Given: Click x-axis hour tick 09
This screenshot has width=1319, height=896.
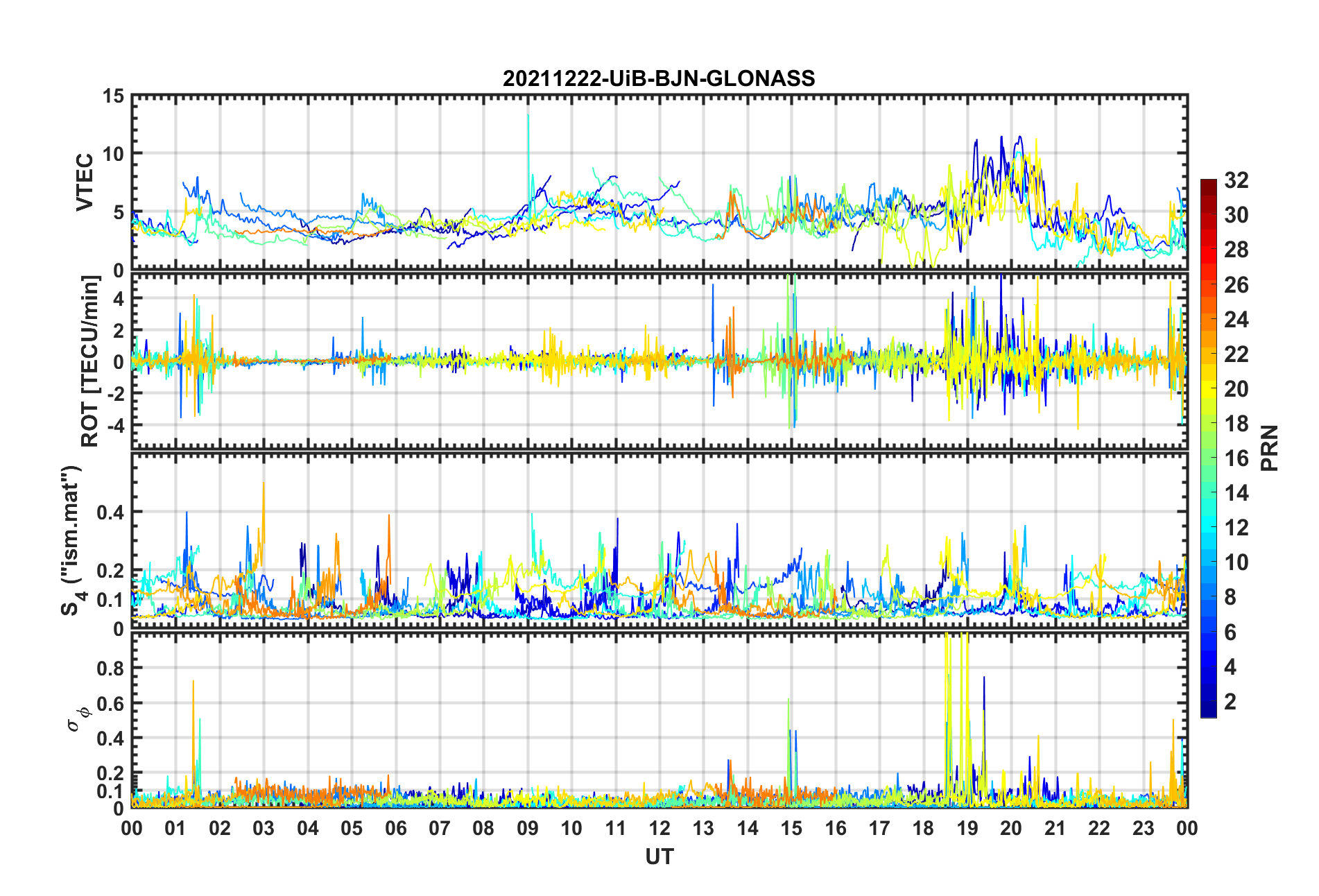Looking at the screenshot, I should 528,828.
